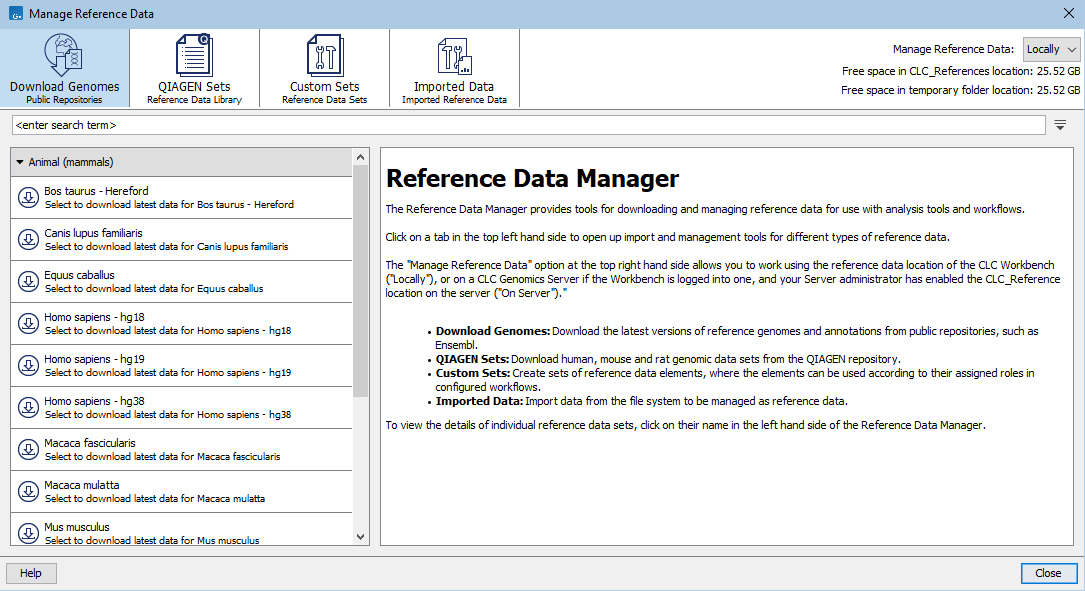Click the Close button
1085x591 pixels.
1048,572
